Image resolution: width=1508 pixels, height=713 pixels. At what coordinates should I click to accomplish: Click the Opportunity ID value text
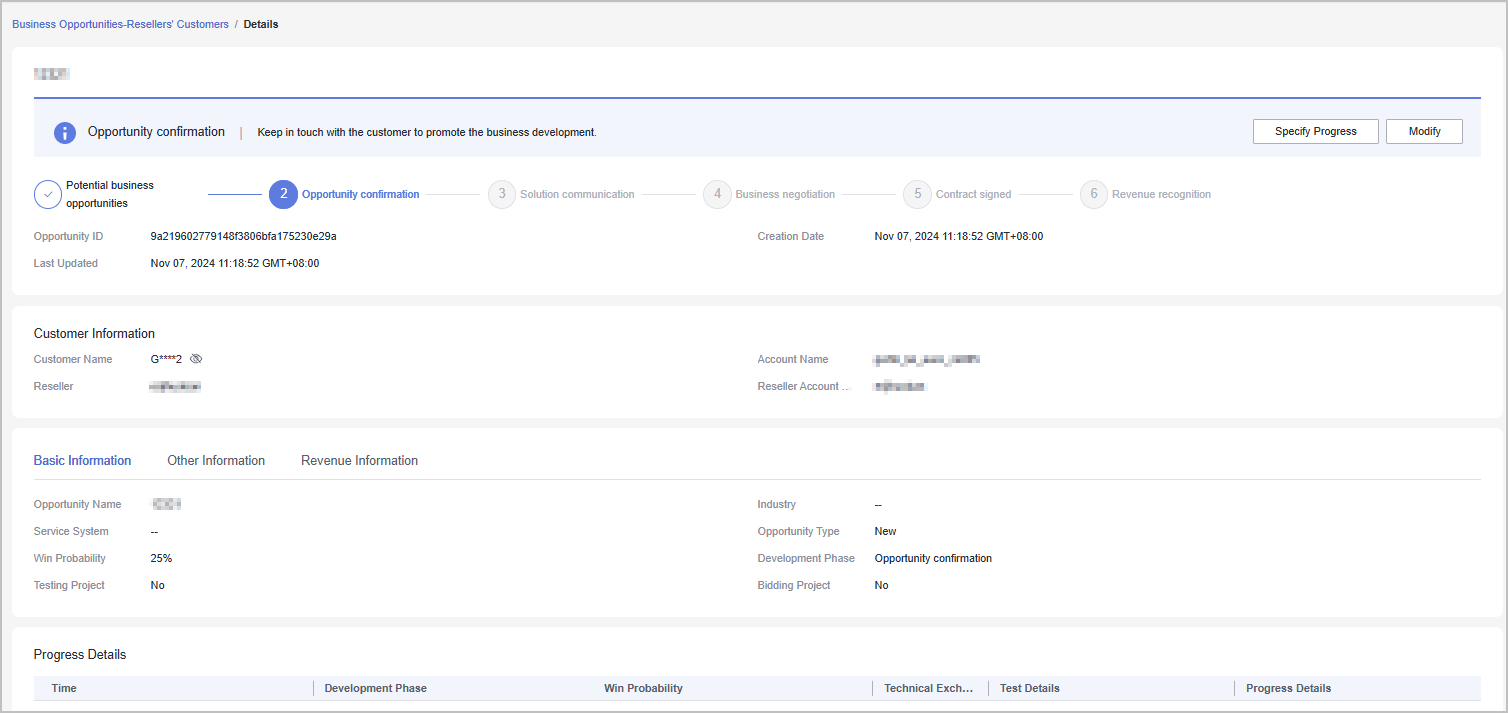pyautogui.click(x=243, y=236)
